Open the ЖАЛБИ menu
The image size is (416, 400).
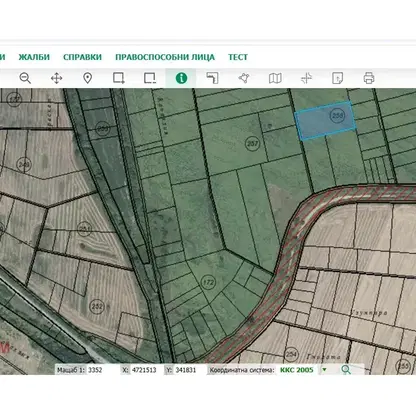coord(34,57)
